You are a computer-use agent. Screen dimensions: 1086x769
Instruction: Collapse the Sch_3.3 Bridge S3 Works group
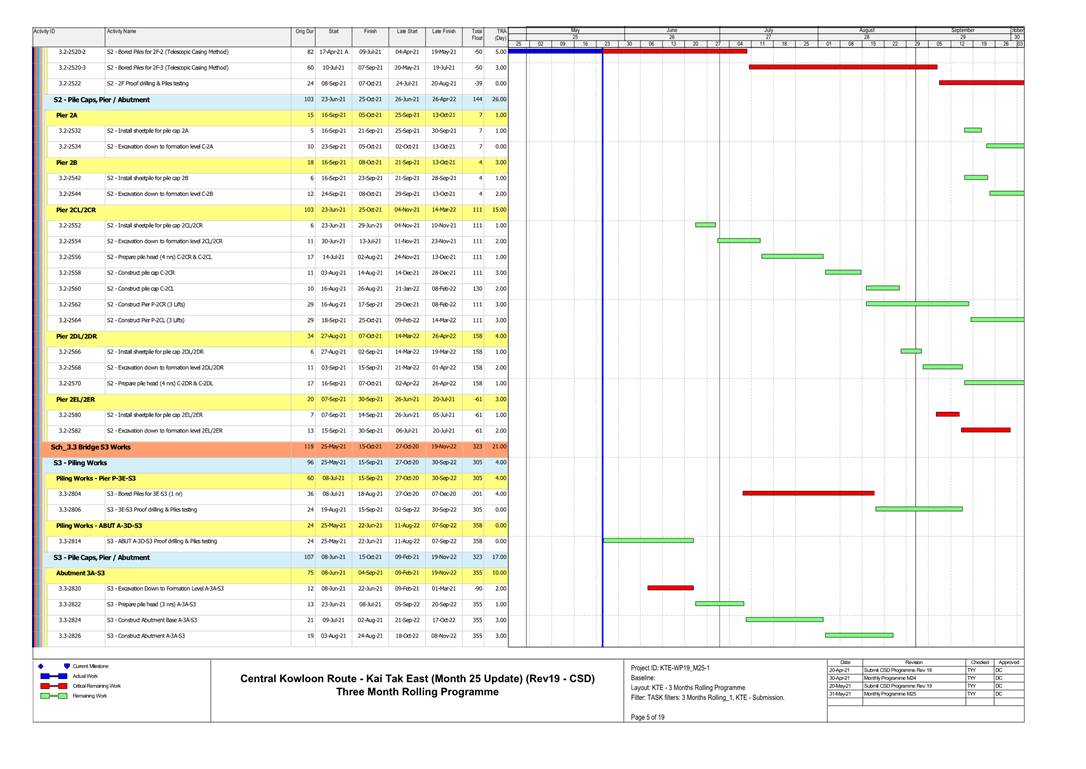click(x=90, y=447)
